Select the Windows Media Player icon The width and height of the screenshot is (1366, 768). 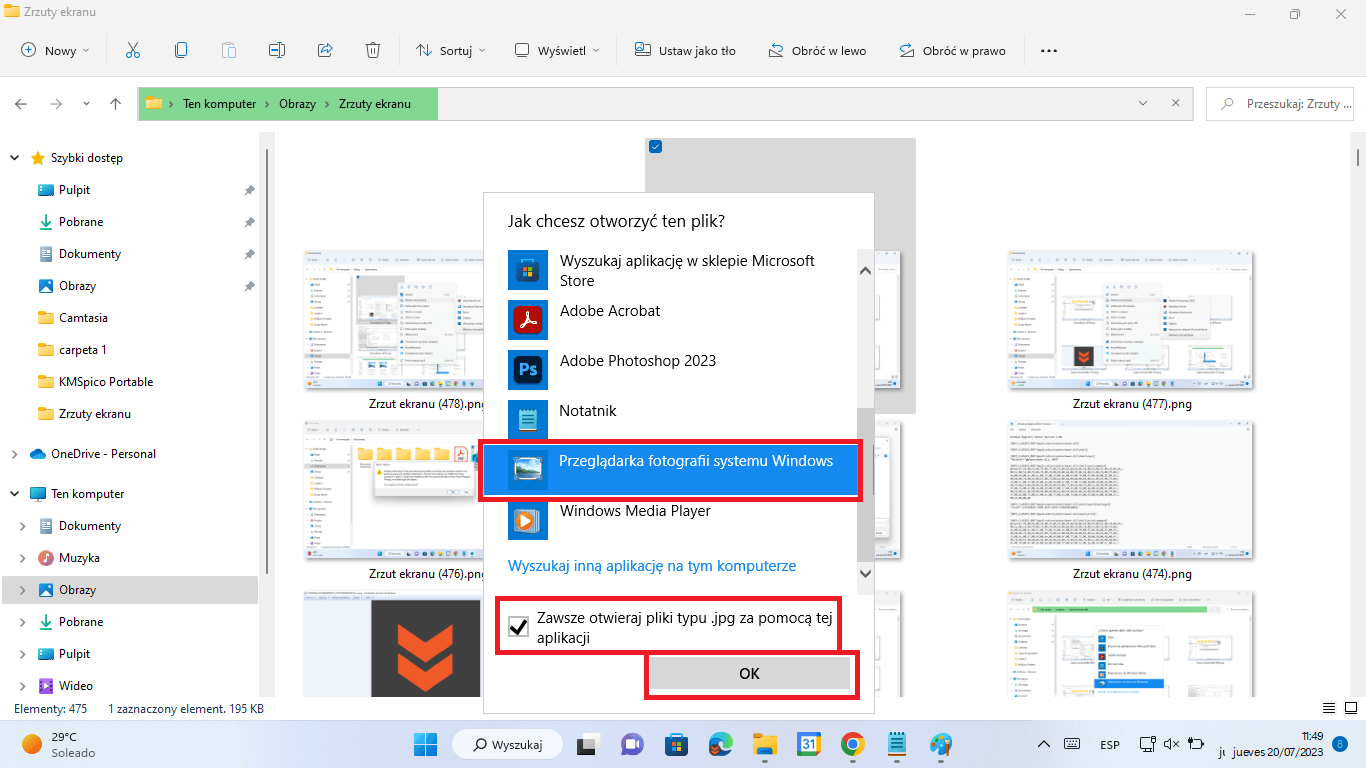528,520
